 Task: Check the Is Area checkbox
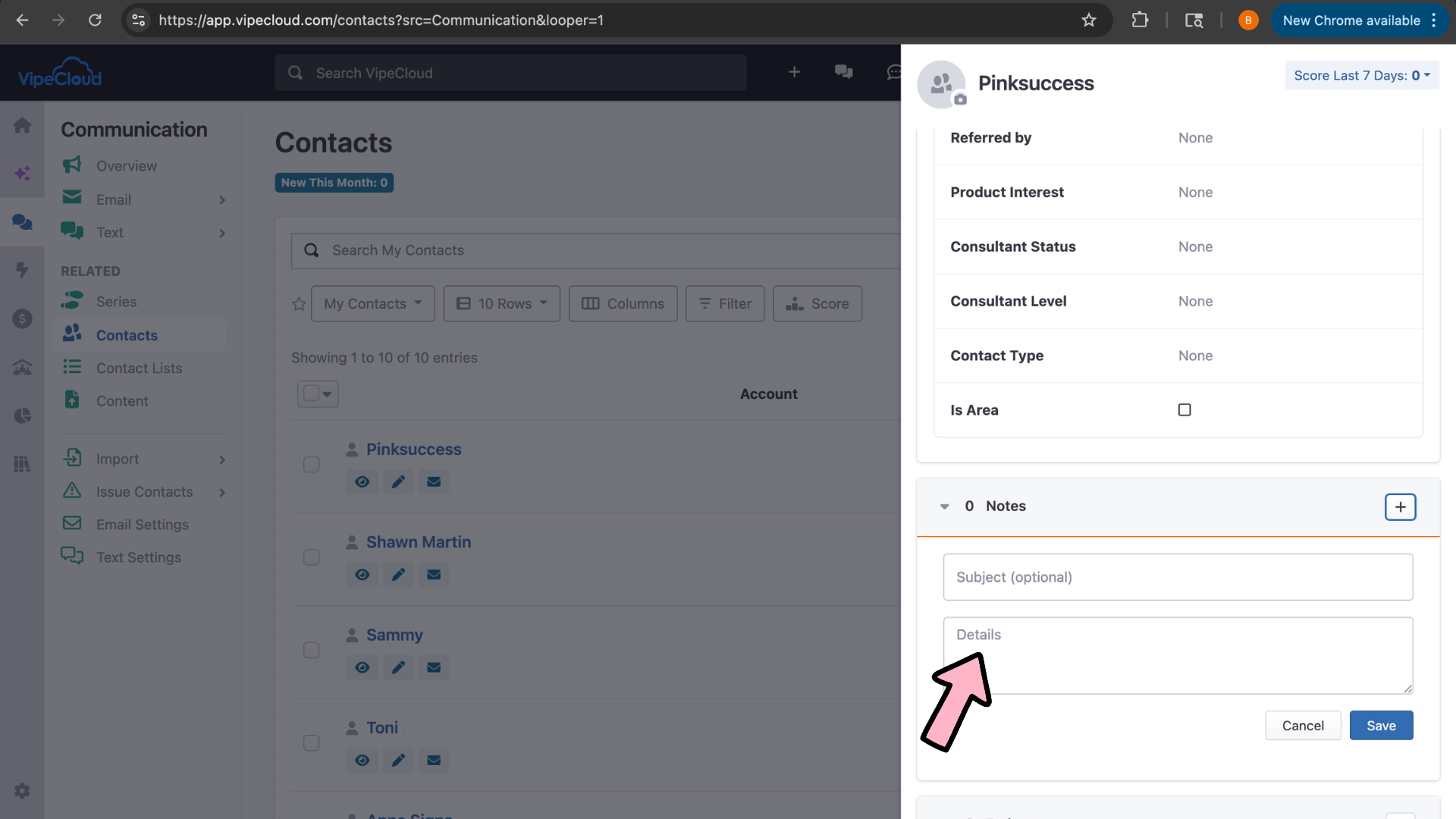coord(1185,410)
